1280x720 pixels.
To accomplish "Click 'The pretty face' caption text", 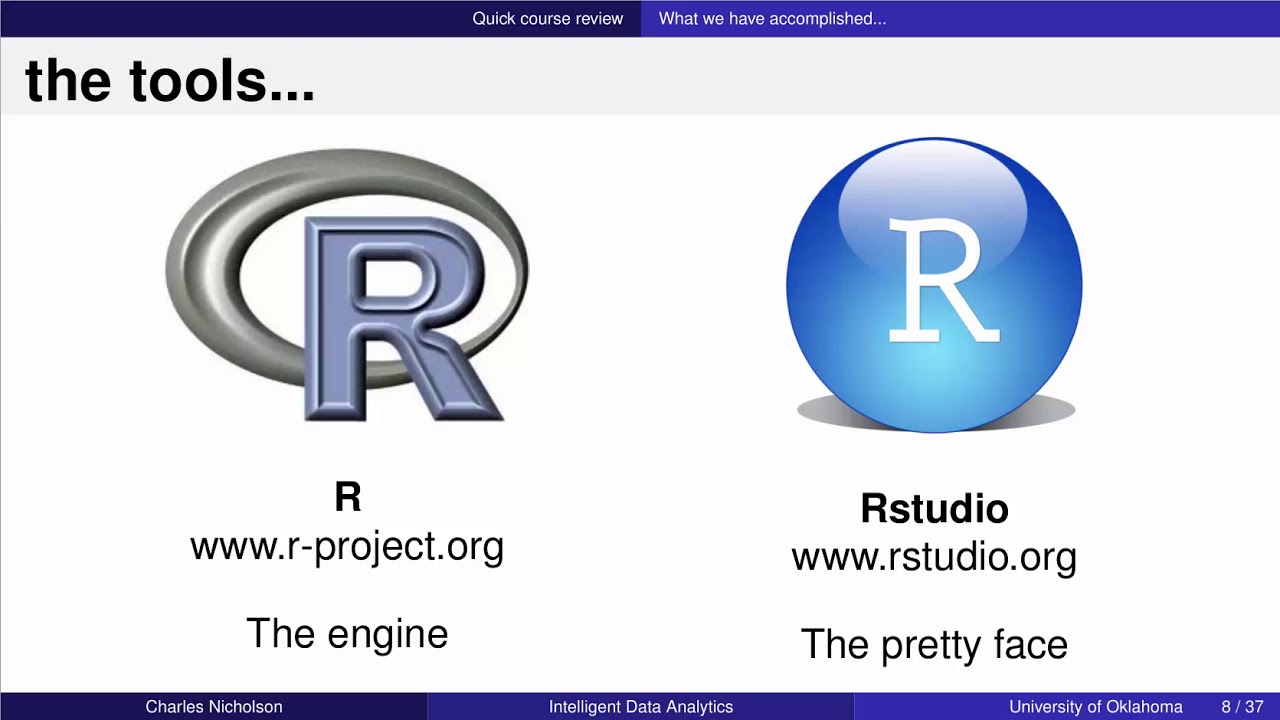I will tap(934, 645).
